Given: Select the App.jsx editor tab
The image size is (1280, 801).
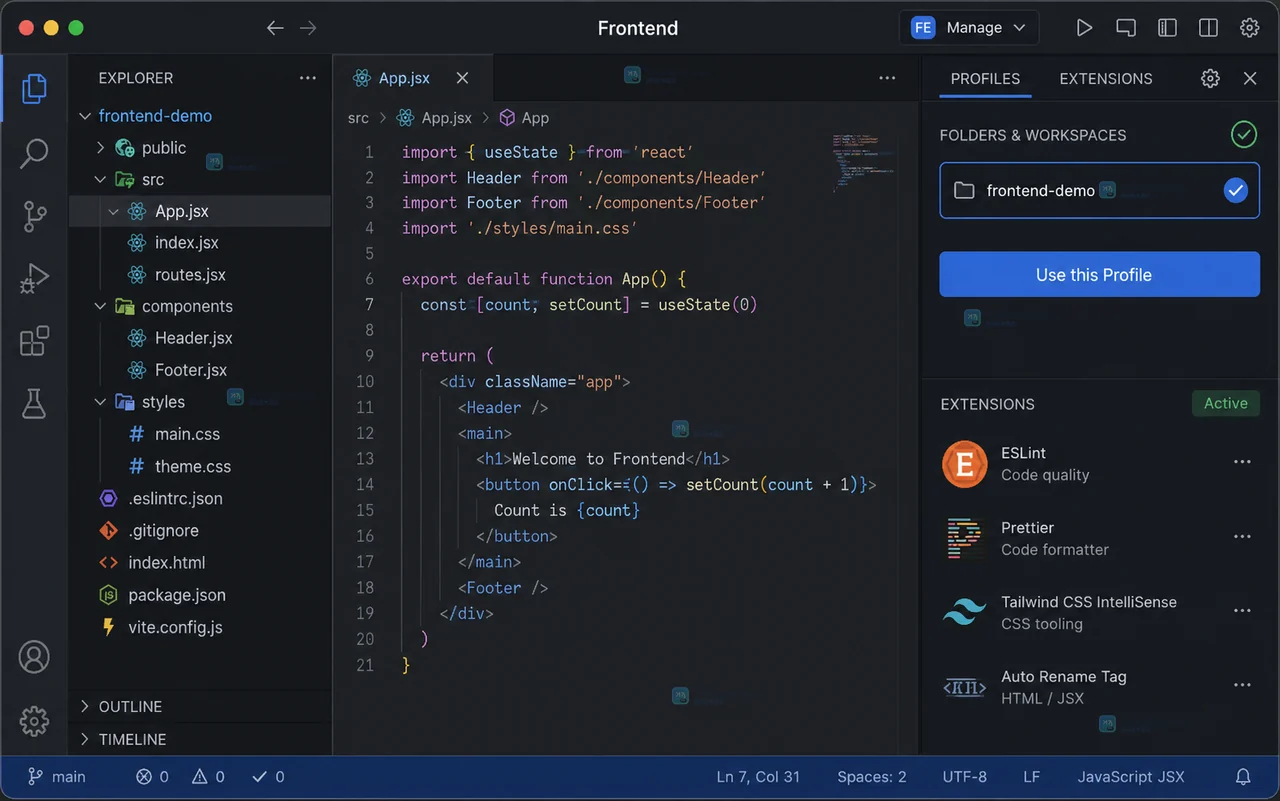Looking at the screenshot, I should pyautogui.click(x=413, y=78).
